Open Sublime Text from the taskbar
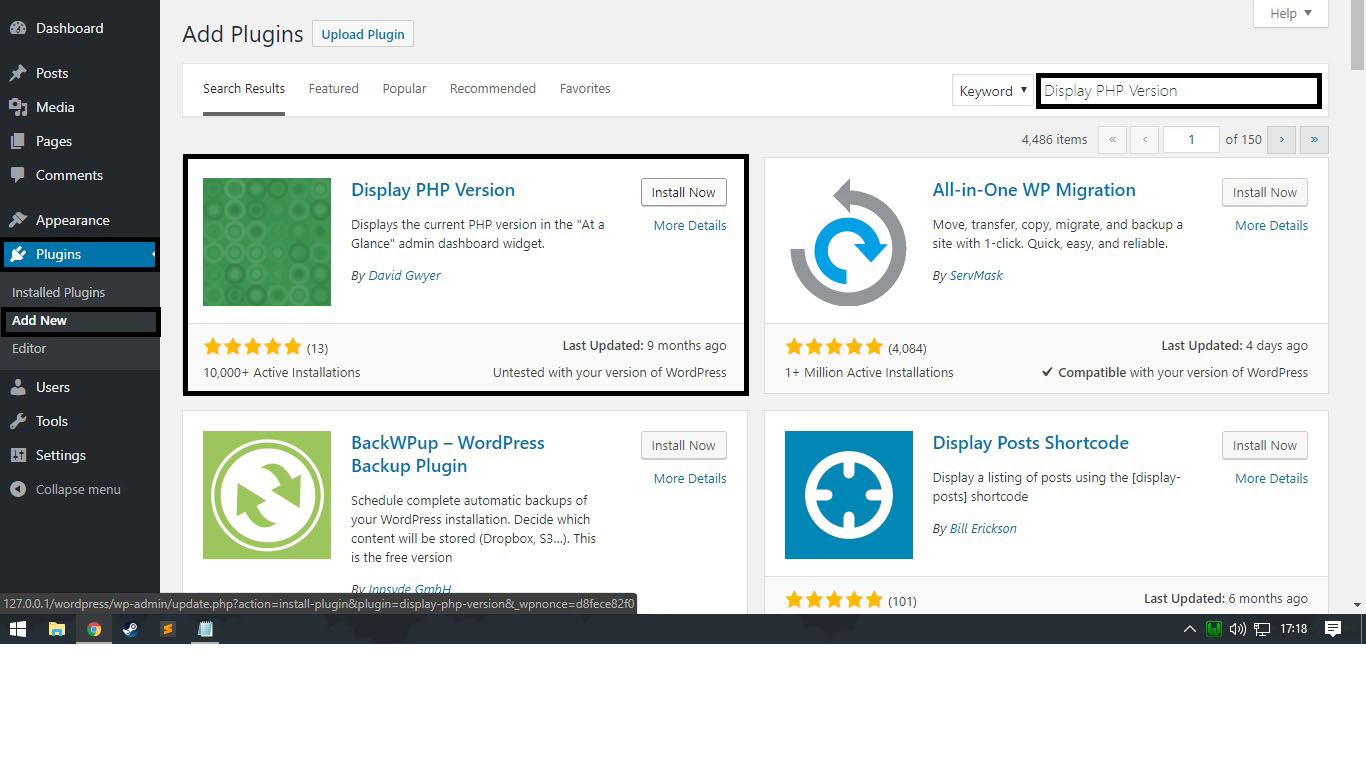Viewport: 1366px width, 768px height. tap(168, 629)
